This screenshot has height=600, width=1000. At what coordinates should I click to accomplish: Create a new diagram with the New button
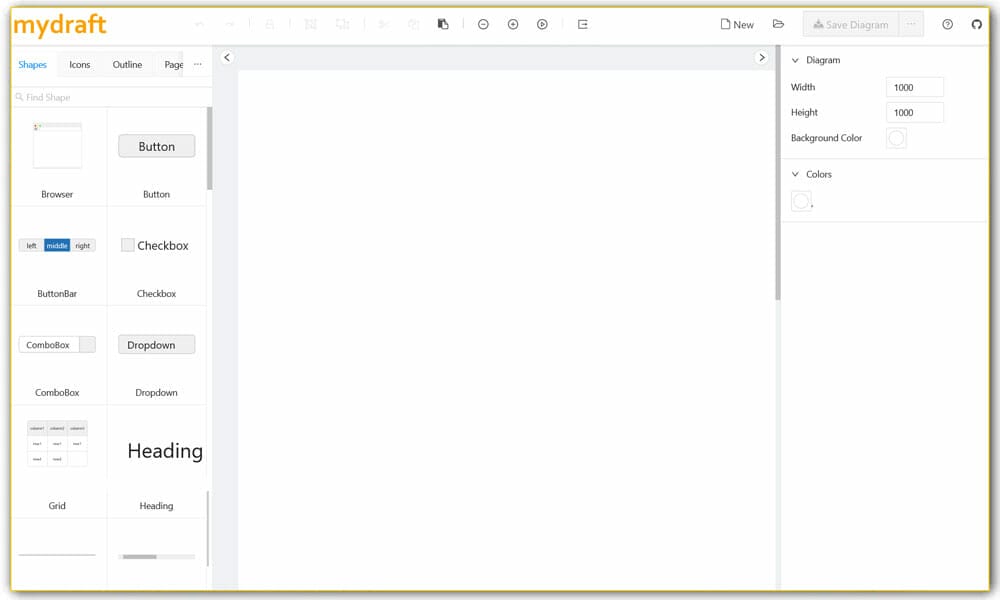pos(736,24)
